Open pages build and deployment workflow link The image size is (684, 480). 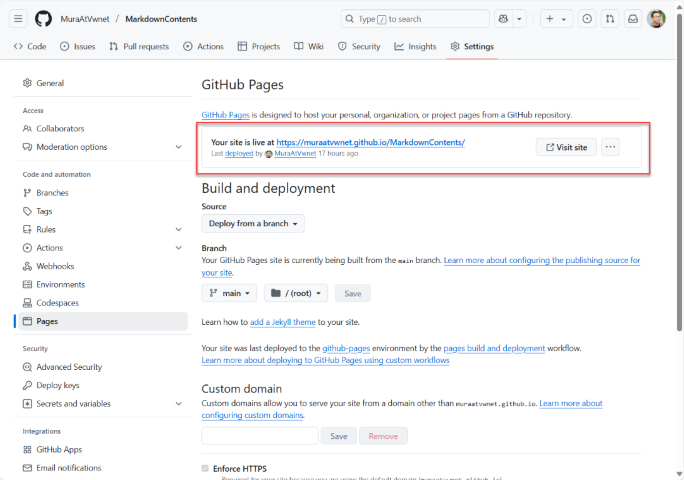[494, 348]
